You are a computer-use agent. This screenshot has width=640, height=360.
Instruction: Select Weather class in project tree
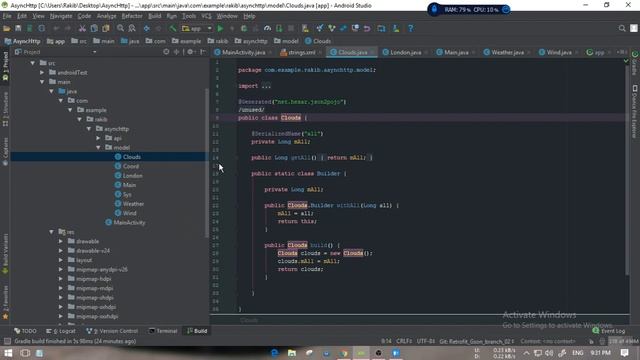133,204
